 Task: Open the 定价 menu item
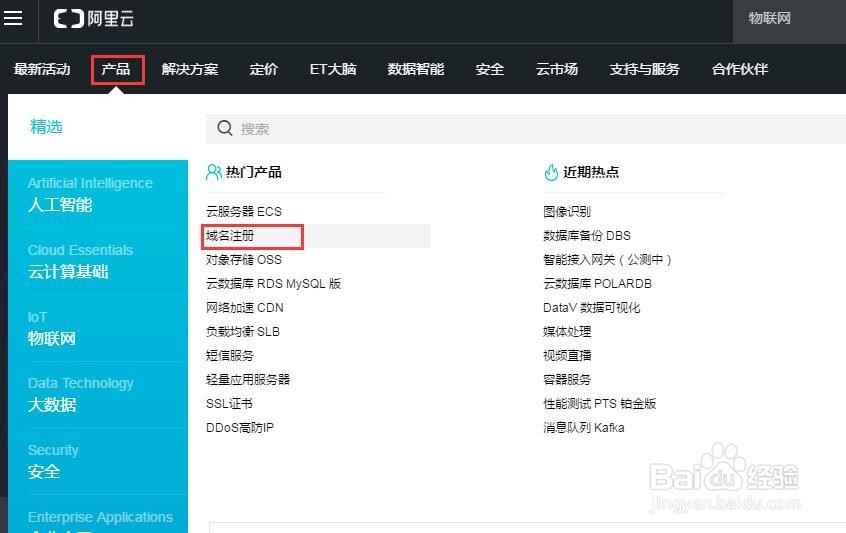264,69
